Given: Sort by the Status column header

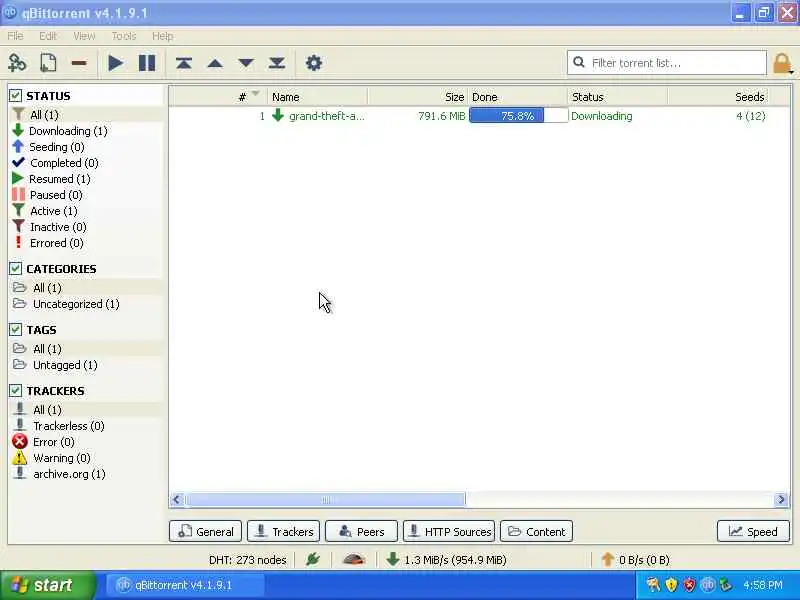Looking at the screenshot, I should 617,96.
